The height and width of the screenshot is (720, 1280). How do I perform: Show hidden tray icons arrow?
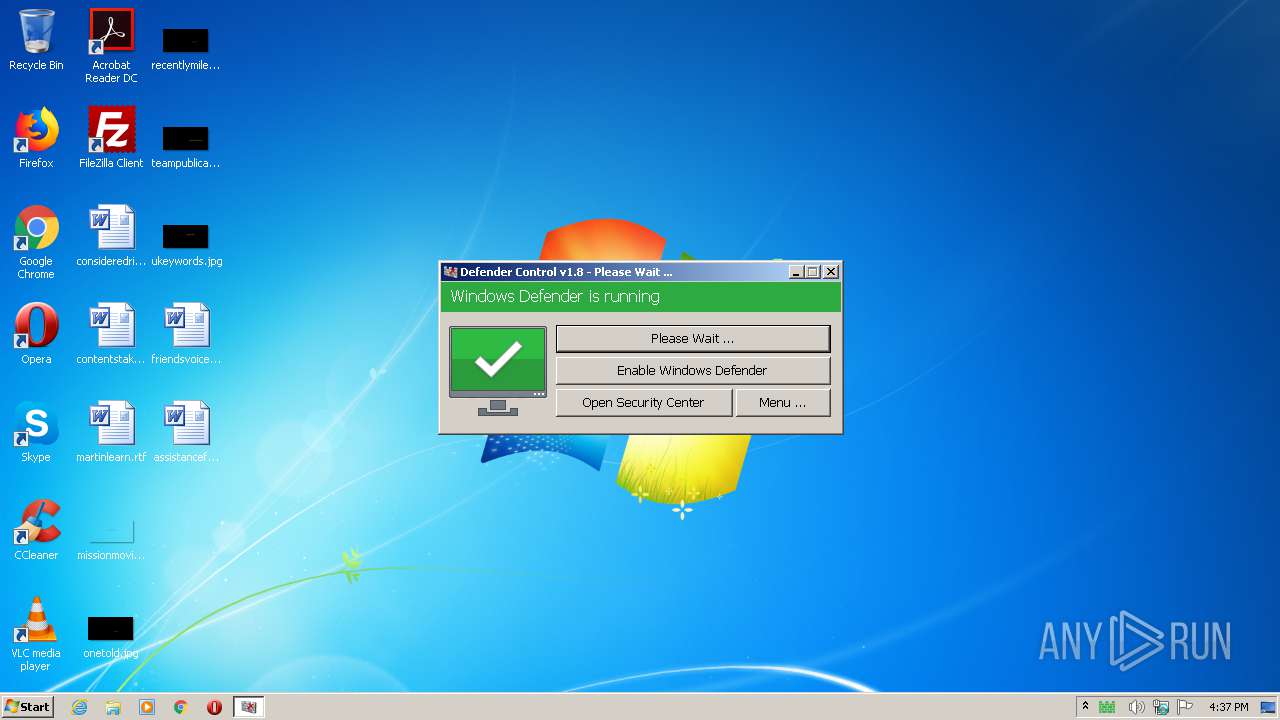[1085, 707]
